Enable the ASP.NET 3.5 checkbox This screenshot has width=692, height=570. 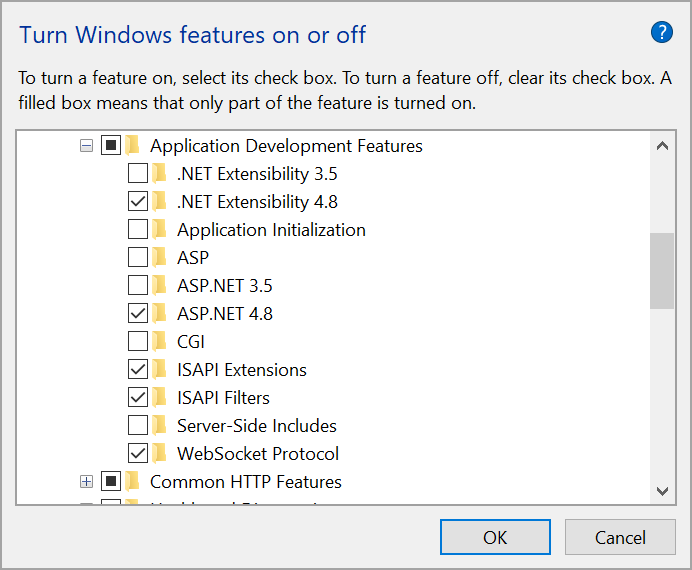tap(138, 285)
